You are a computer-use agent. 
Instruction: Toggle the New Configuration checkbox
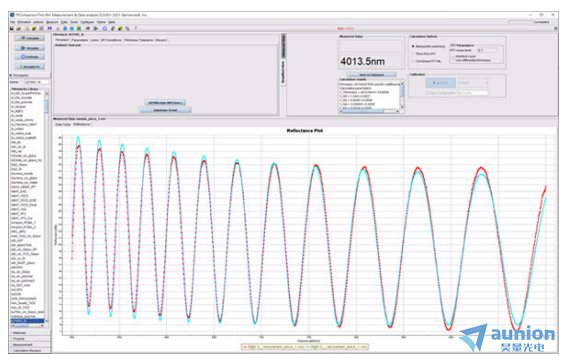pos(427,93)
